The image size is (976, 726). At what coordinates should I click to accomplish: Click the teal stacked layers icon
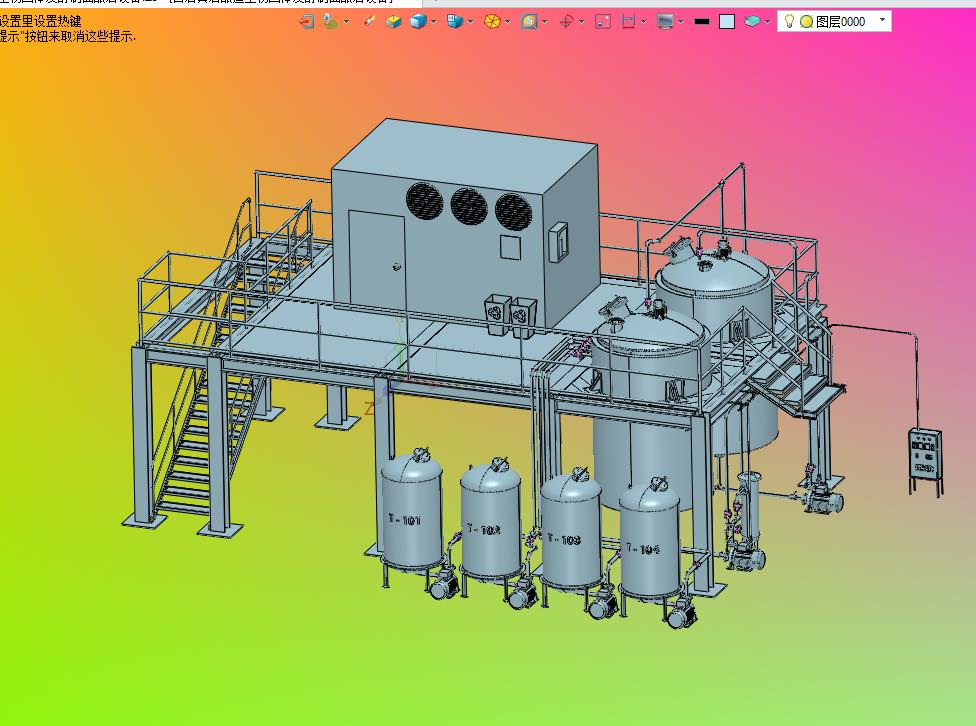(752, 21)
